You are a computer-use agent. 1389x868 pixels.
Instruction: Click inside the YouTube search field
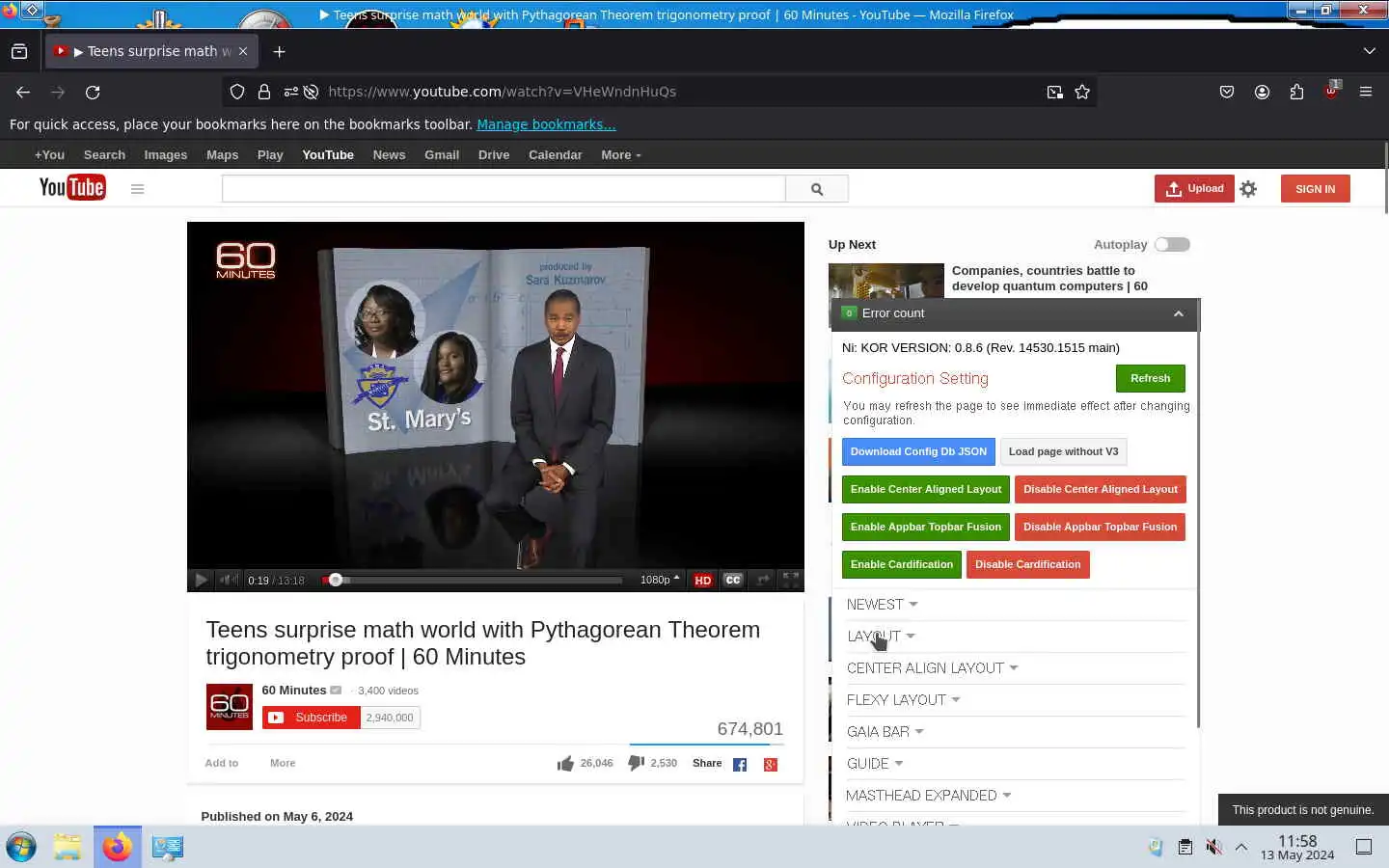click(x=504, y=189)
